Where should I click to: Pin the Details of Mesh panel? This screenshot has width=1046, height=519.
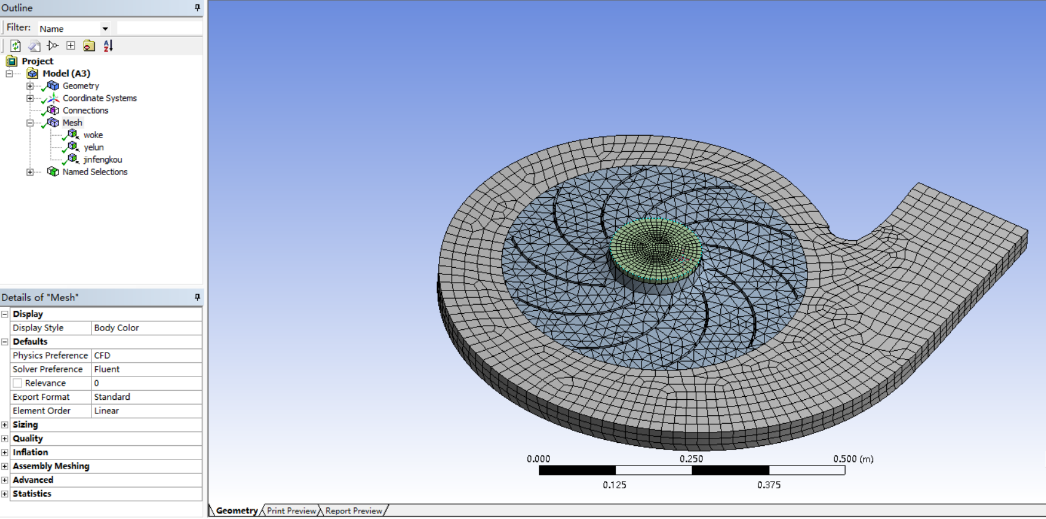click(197, 297)
